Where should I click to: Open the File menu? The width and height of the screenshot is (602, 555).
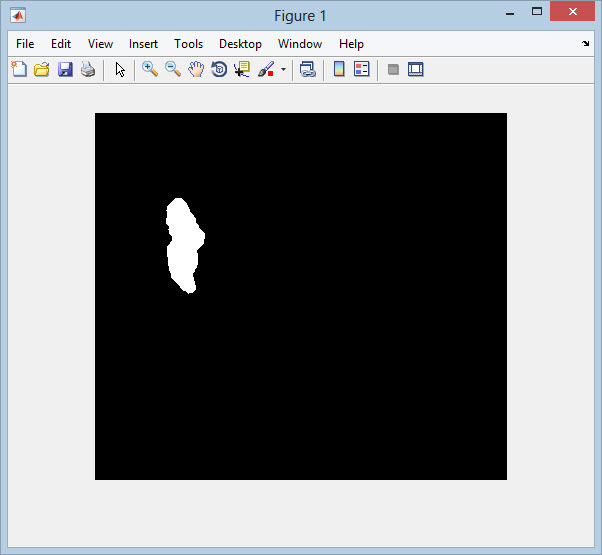click(x=25, y=44)
